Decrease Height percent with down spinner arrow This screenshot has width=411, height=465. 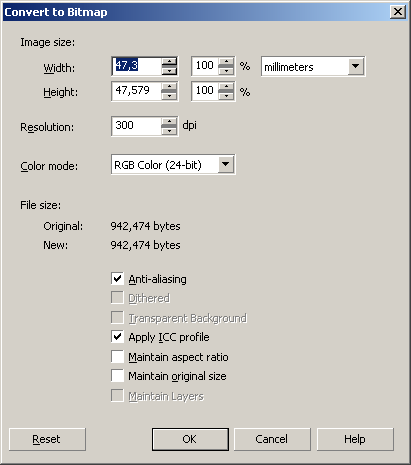coord(226,96)
